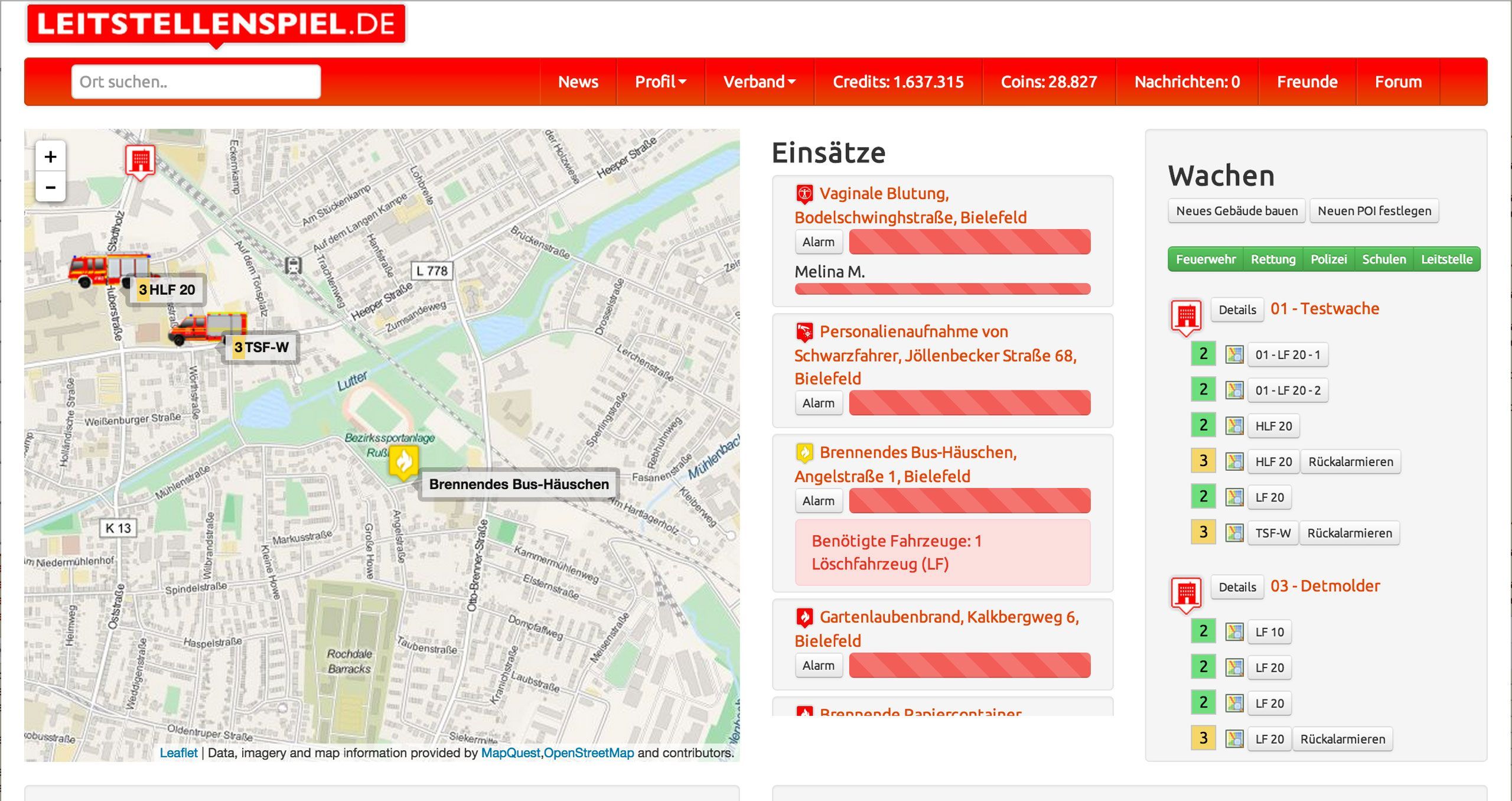Open the OpenStreetMap attribution link

click(589, 753)
